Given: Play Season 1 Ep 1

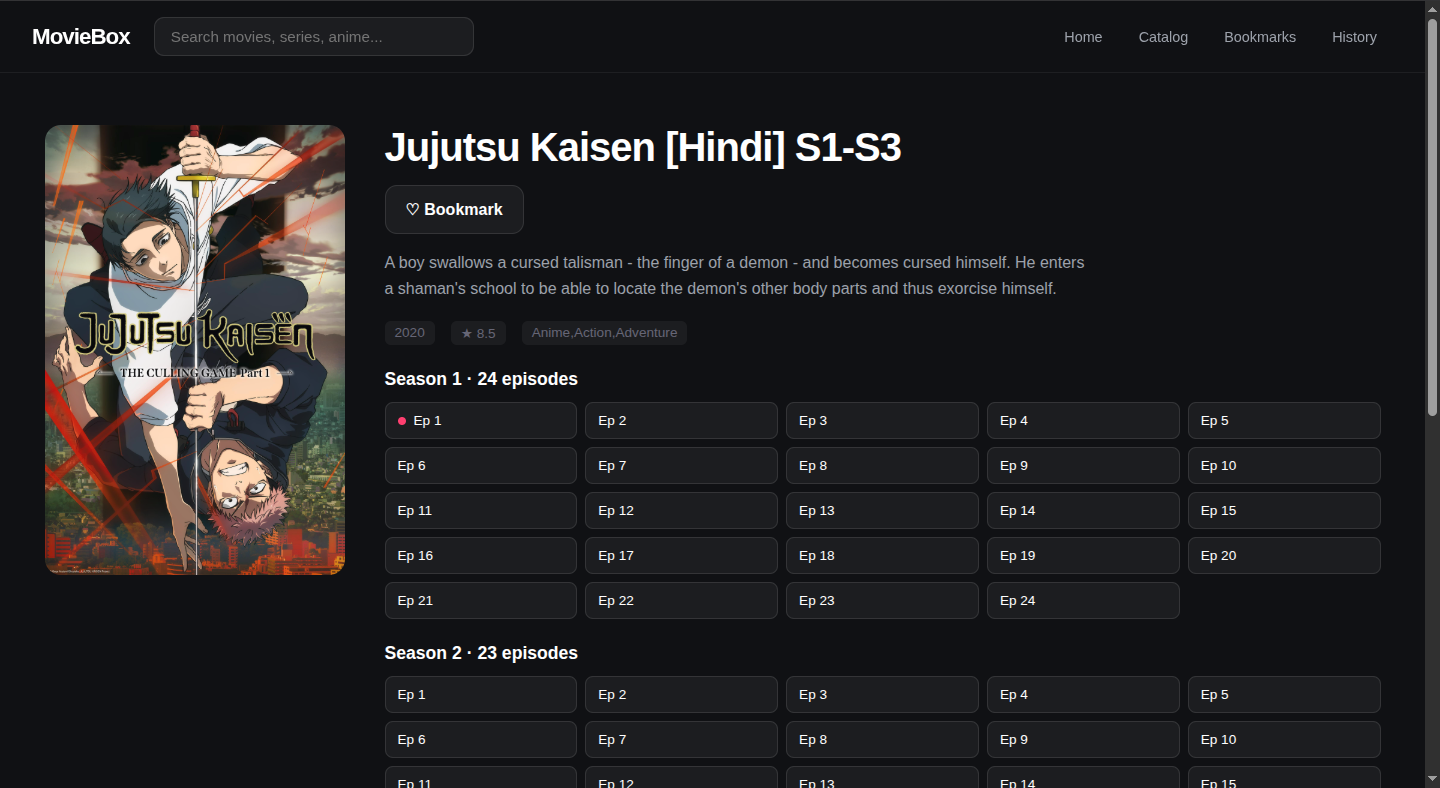Looking at the screenshot, I should click(481, 421).
